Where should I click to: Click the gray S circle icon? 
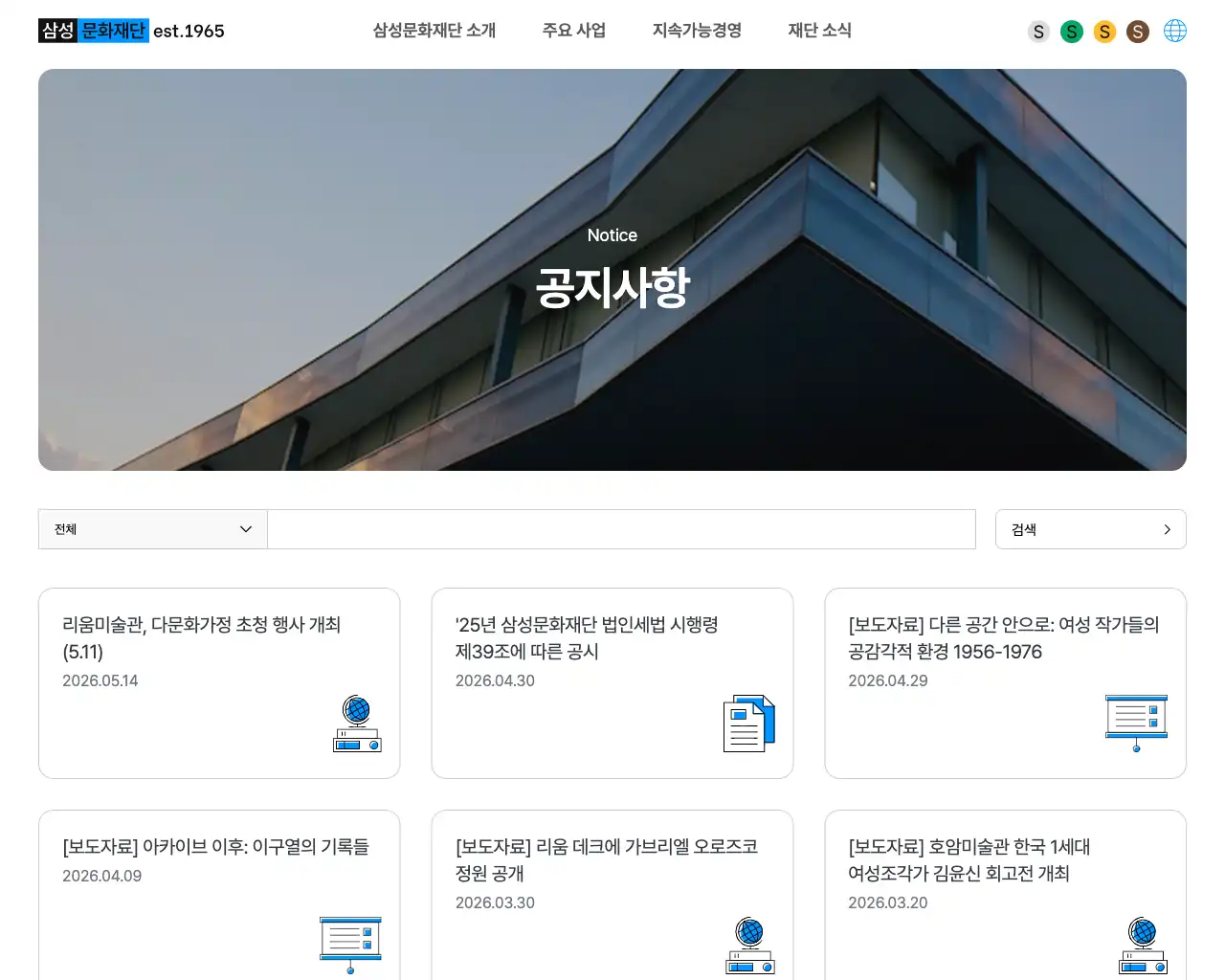point(1038,32)
